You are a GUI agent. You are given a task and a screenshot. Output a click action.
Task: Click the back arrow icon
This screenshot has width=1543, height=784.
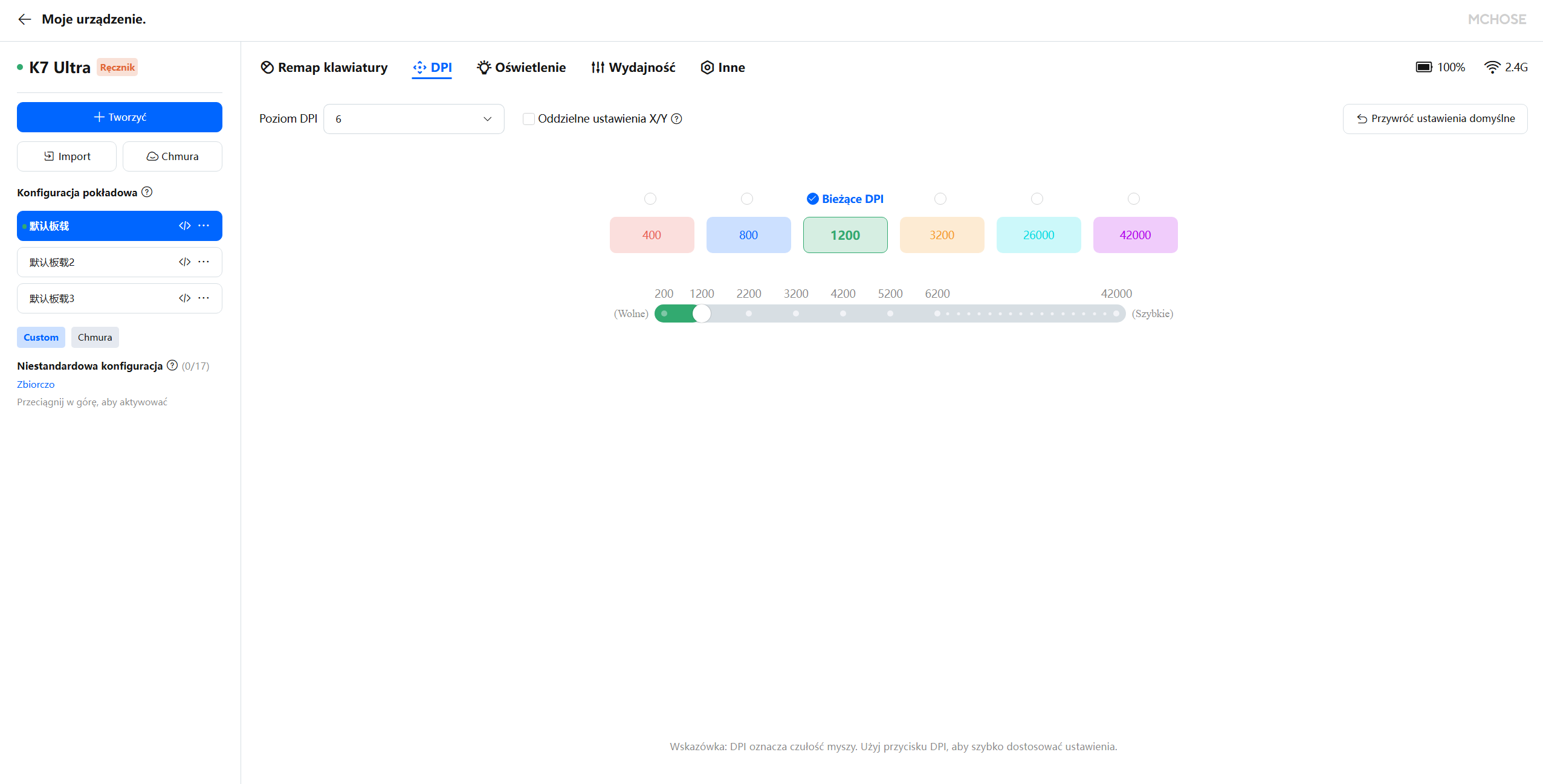point(24,19)
